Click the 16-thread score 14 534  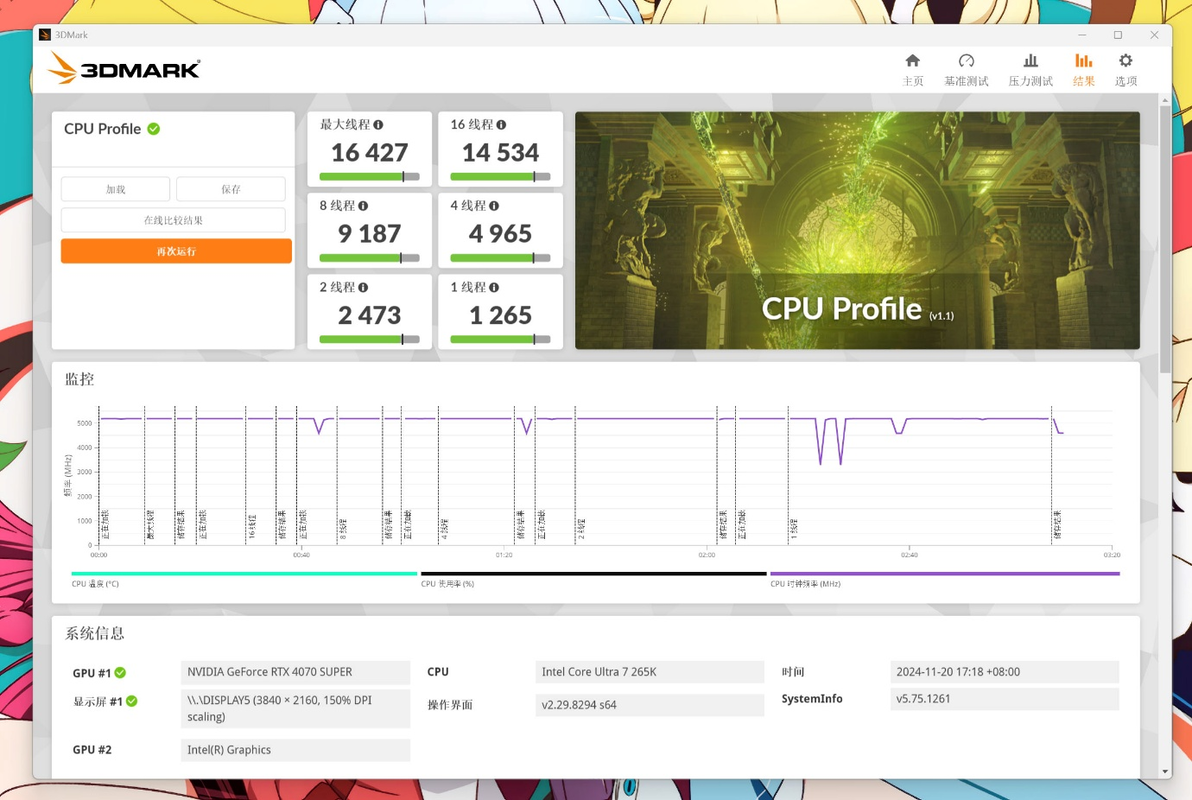coord(500,153)
